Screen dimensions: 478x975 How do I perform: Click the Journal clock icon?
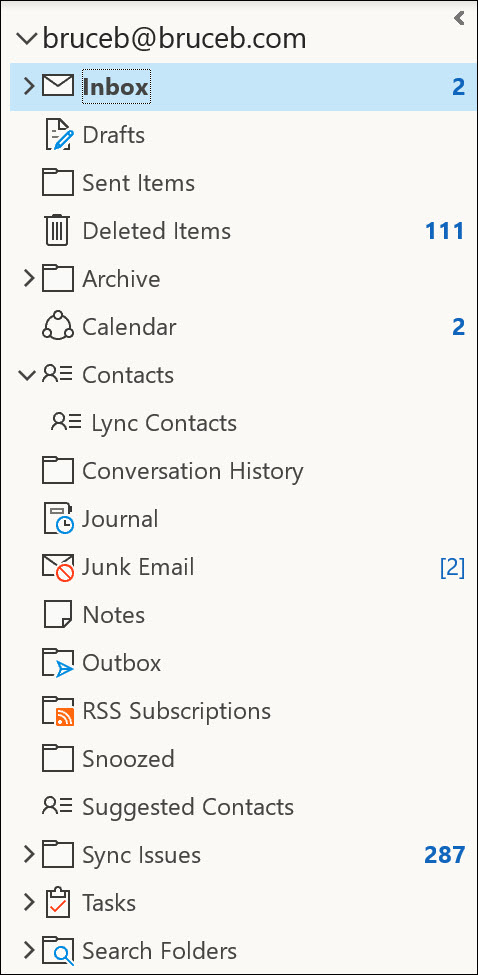58,519
